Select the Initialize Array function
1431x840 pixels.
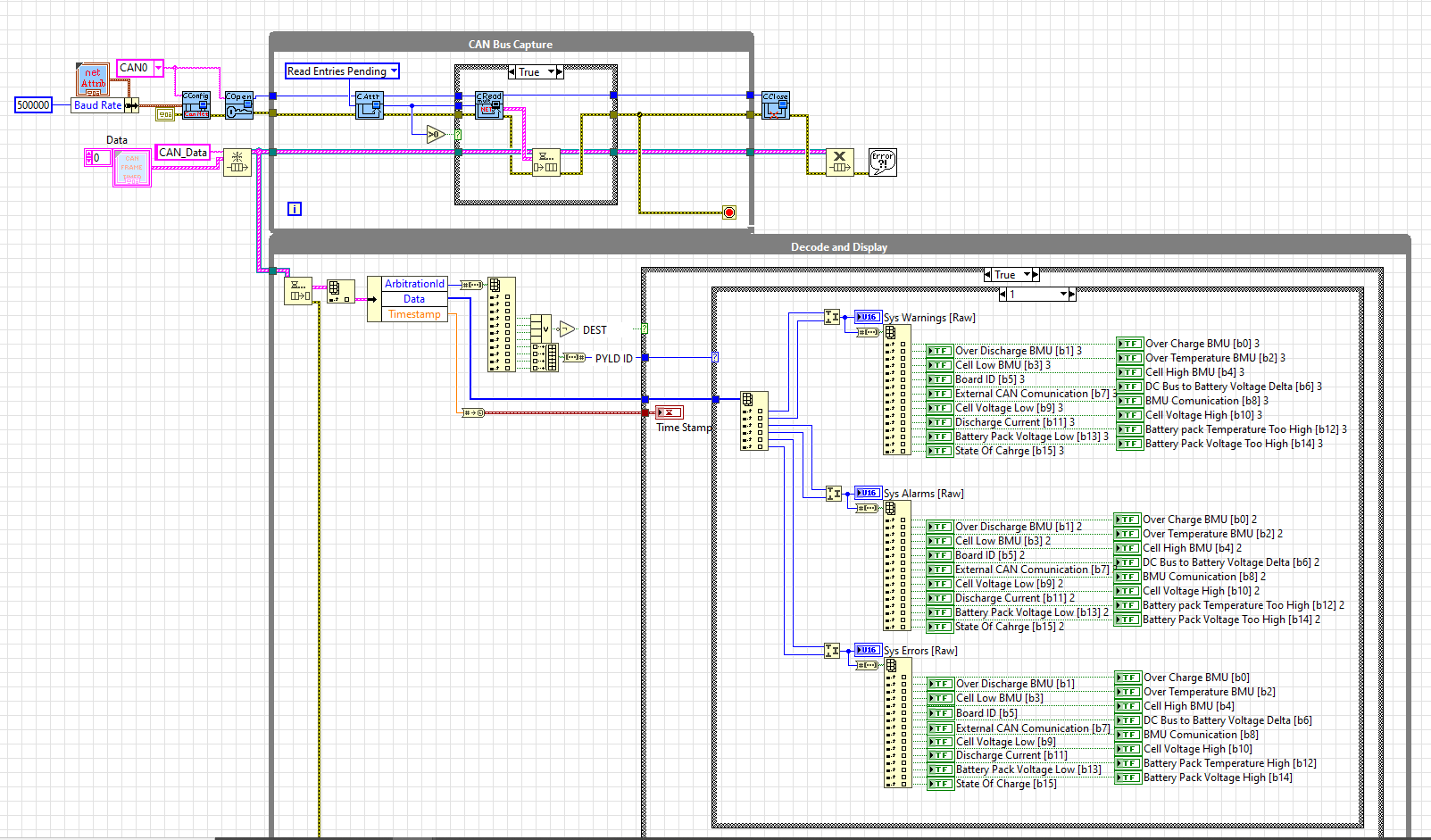tap(237, 162)
